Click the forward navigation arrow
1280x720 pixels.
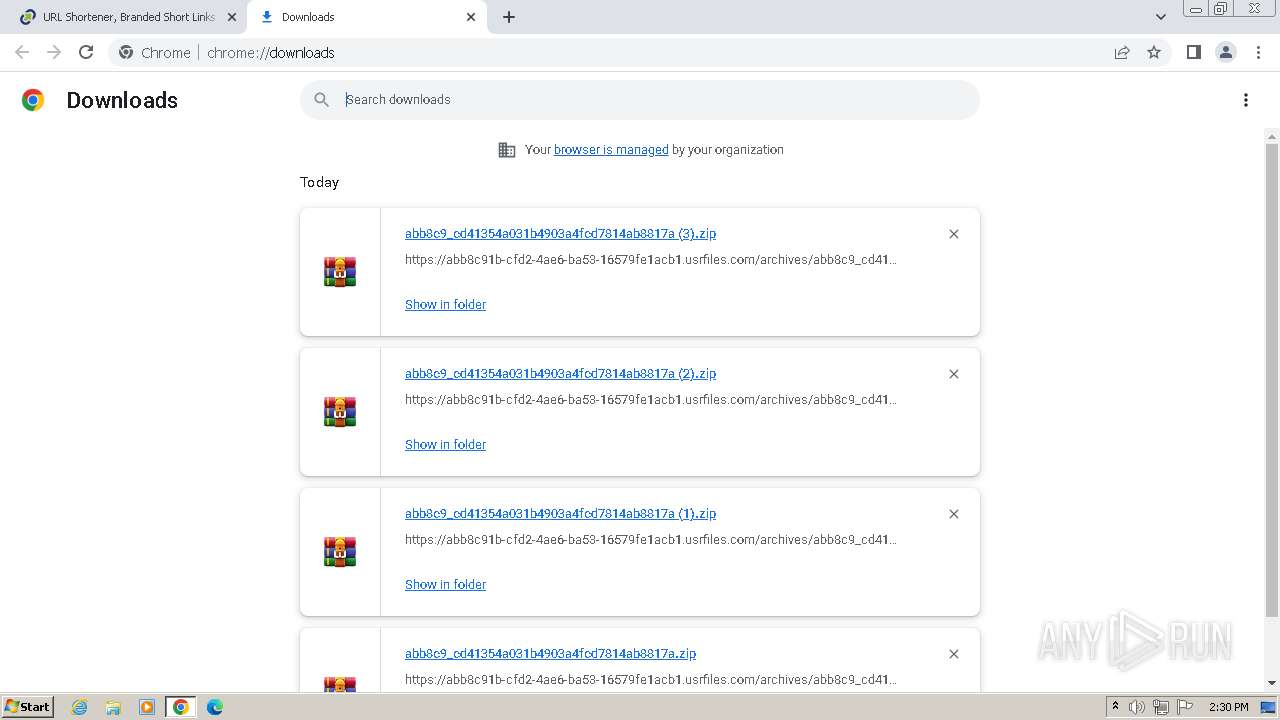point(54,52)
